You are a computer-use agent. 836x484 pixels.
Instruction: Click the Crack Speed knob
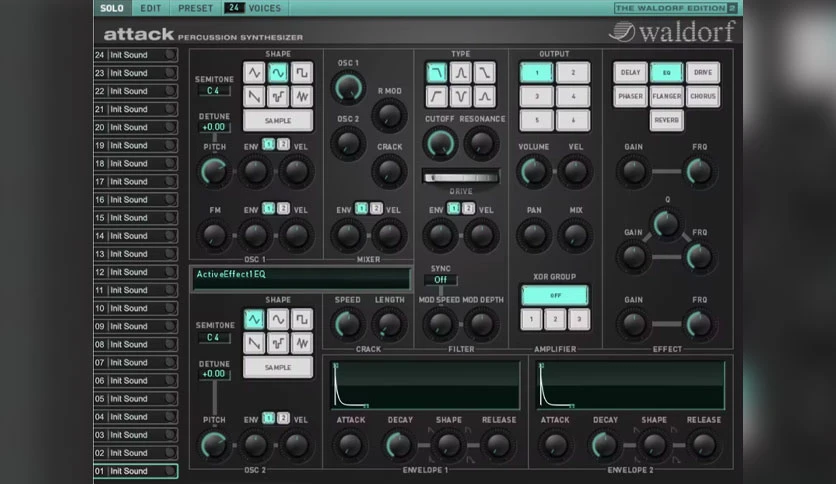coord(348,324)
